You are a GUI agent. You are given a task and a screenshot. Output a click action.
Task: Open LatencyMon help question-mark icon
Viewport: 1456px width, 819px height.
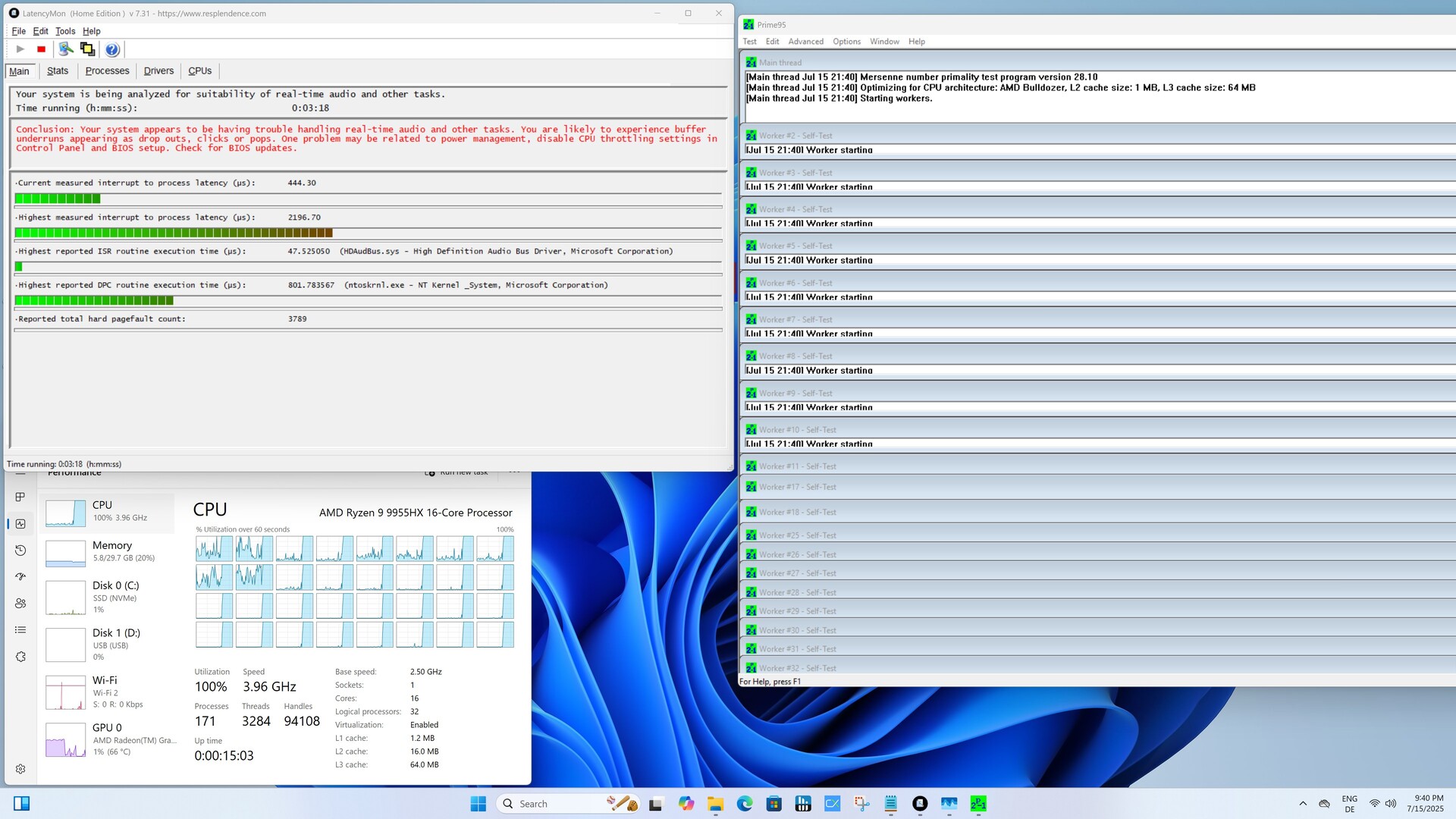(112, 49)
